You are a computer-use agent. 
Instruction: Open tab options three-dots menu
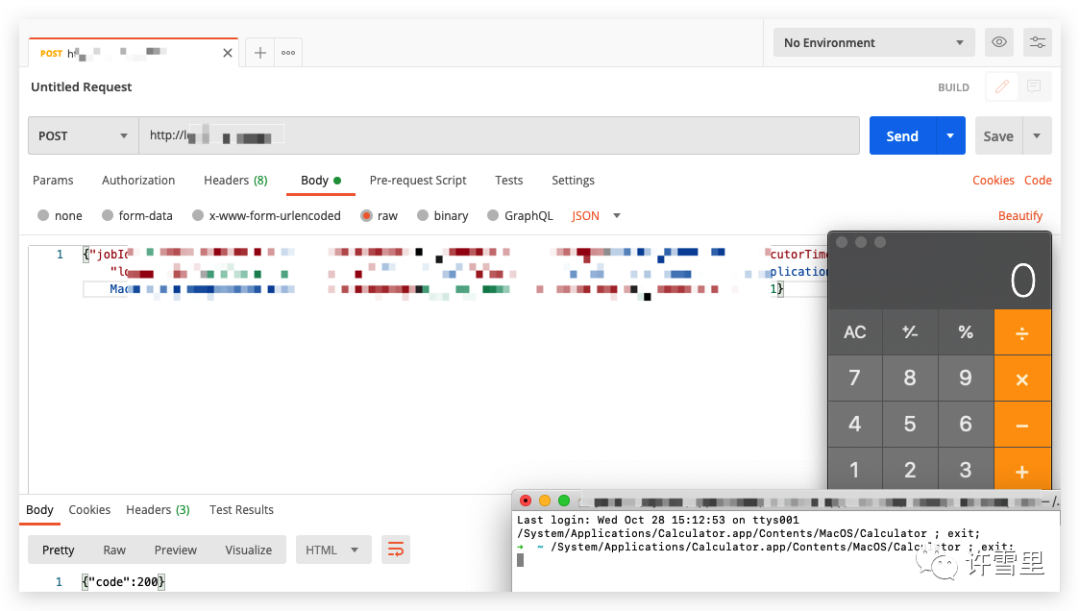pyautogui.click(x=288, y=53)
